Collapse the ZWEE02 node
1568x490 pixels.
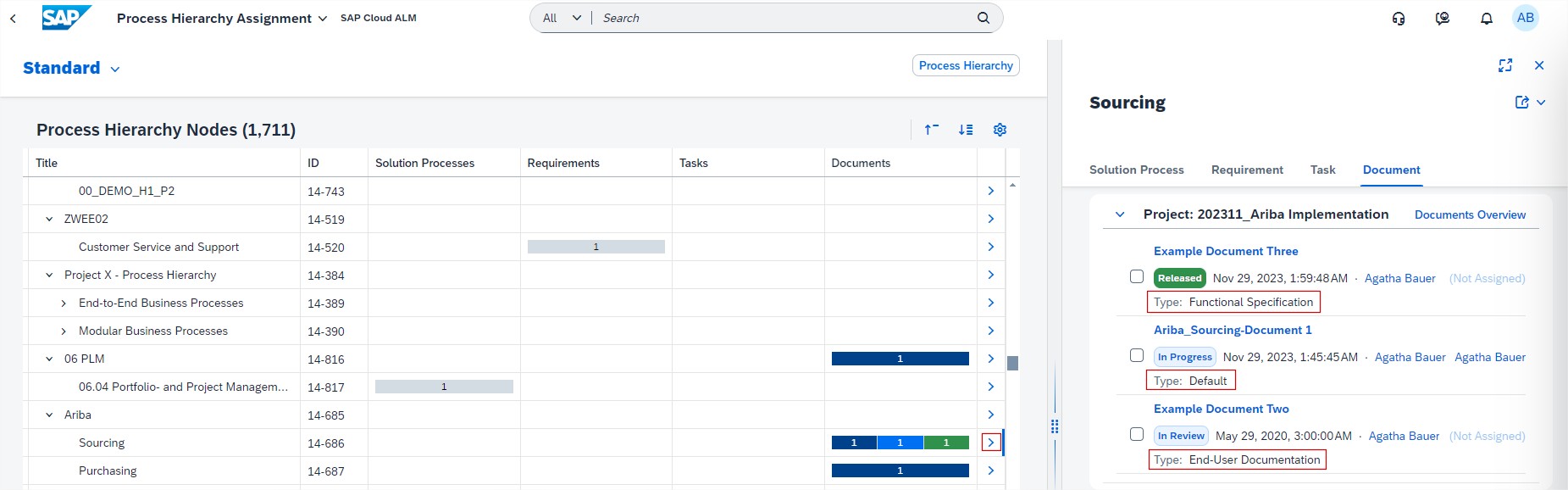point(49,219)
